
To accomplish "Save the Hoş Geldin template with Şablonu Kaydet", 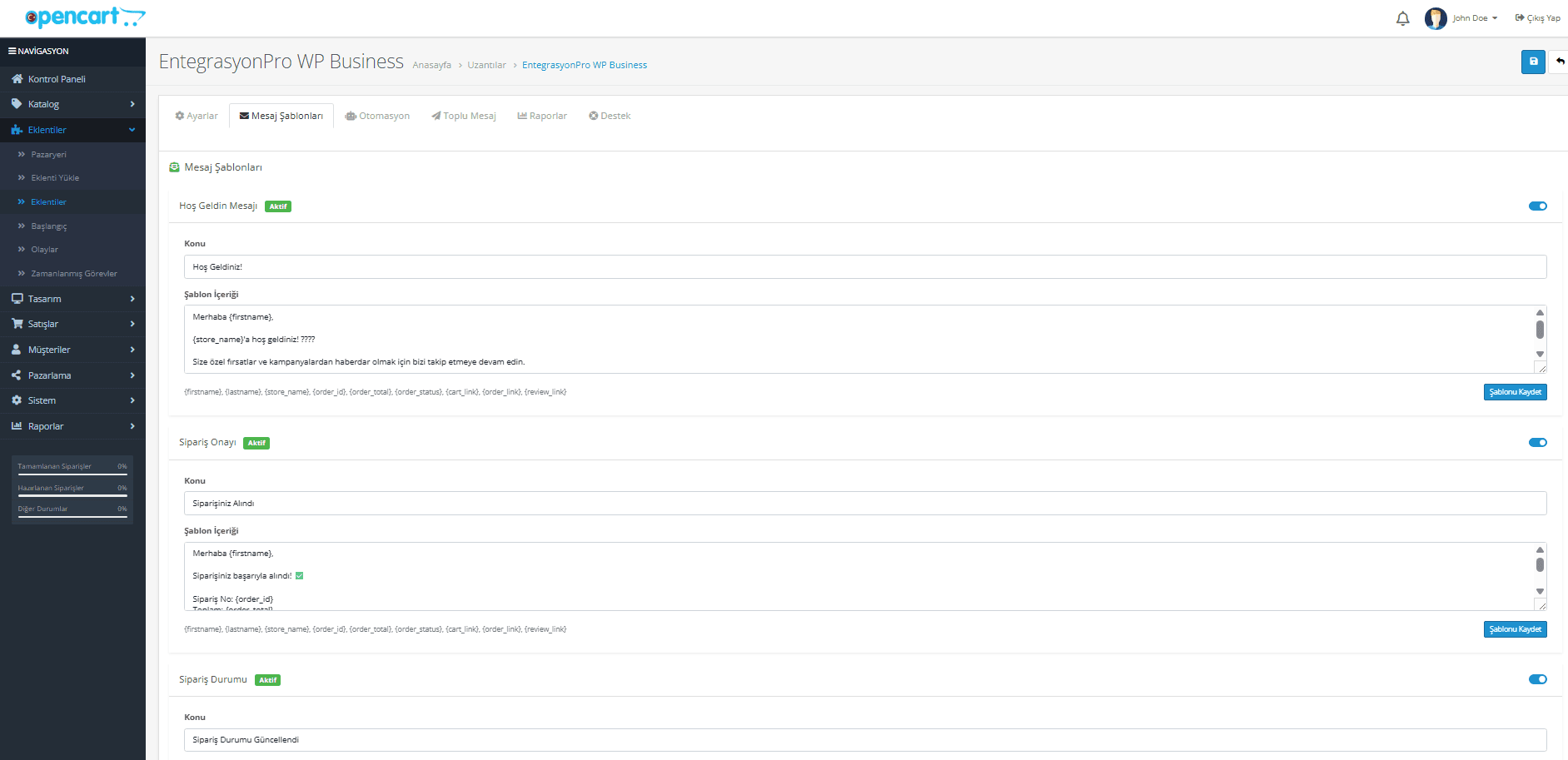I will [1515, 392].
